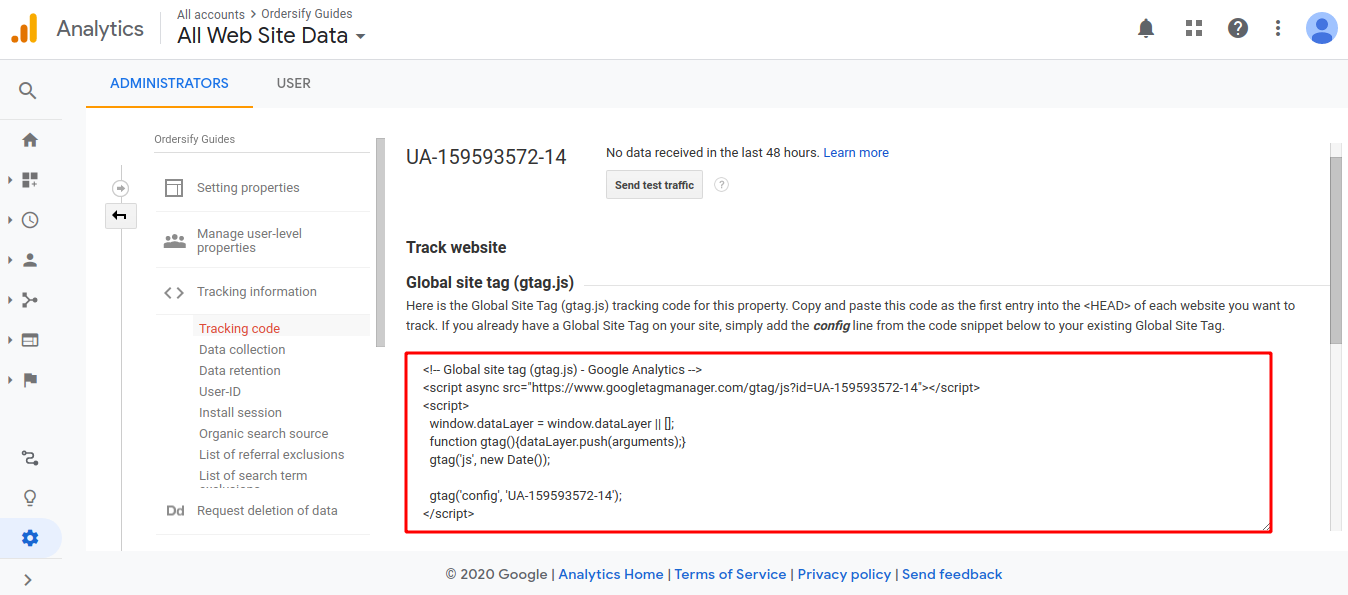Open List of referral exclusions
The height and width of the screenshot is (595, 1348).
point(272,455)
